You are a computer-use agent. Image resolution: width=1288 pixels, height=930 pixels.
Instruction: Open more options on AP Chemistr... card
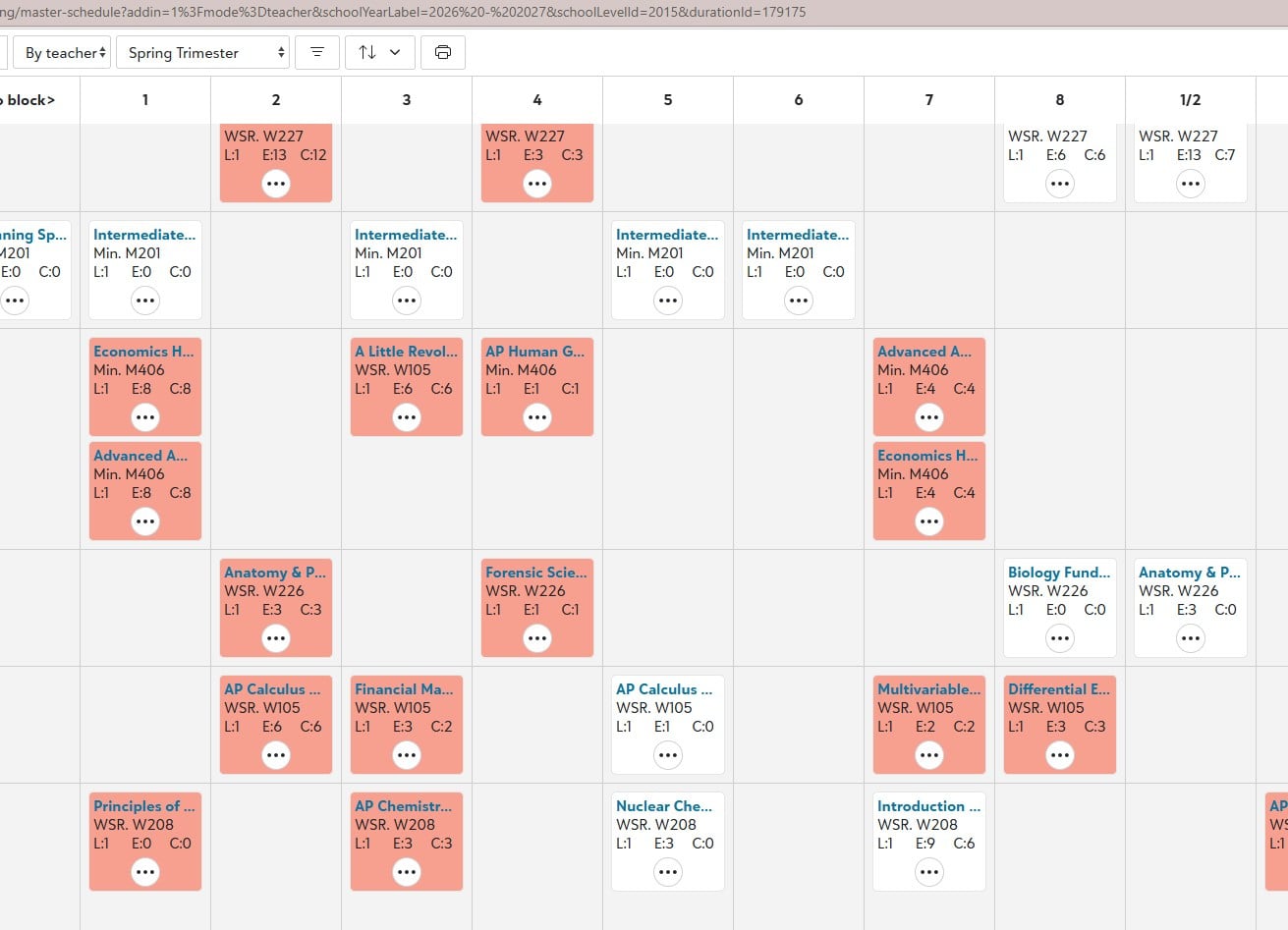tap(407, 872)
